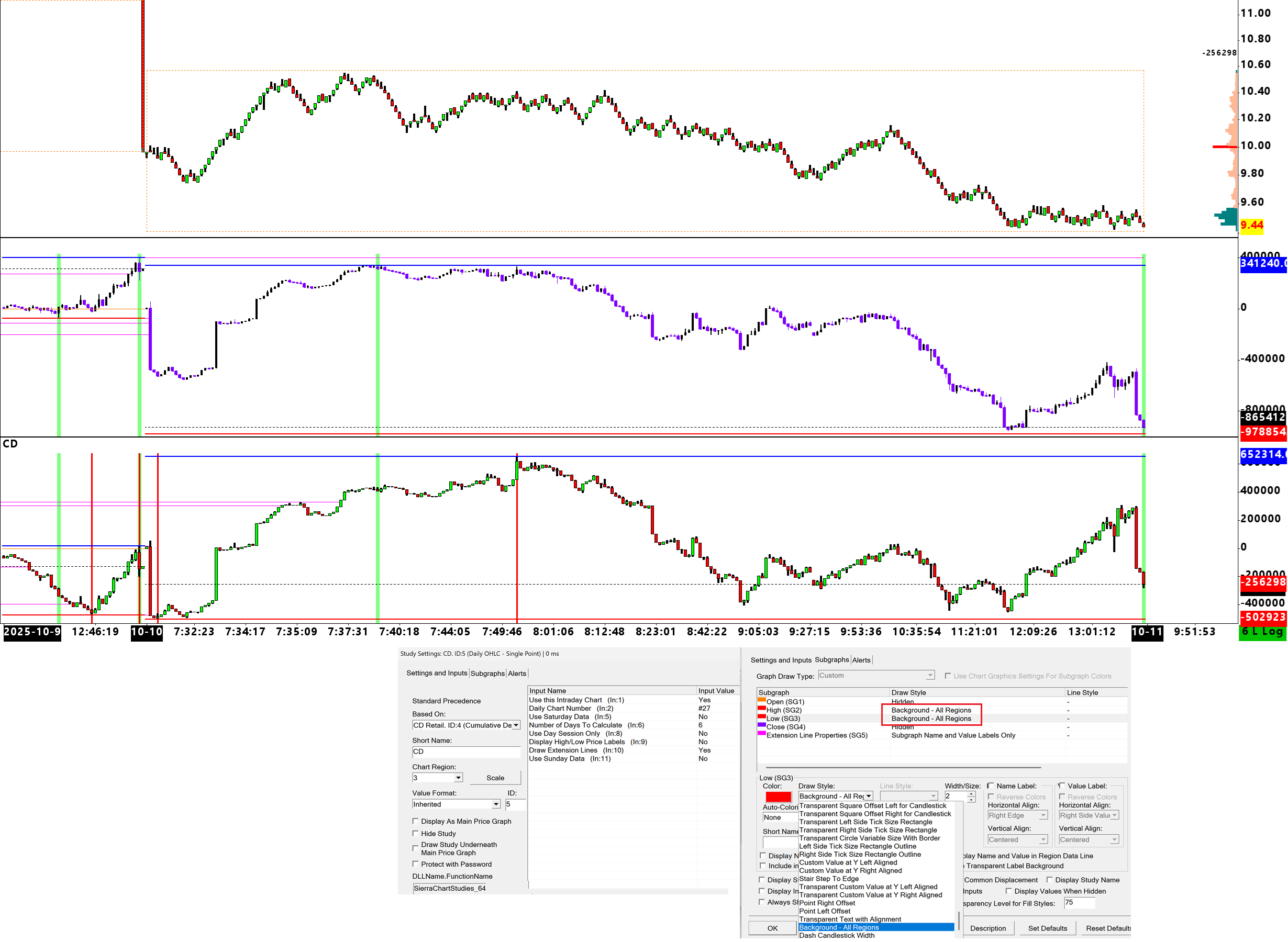The image size is (1288, 942).
Task: Increase Width/Size with the up arrow
Action: tap(971, 794)
